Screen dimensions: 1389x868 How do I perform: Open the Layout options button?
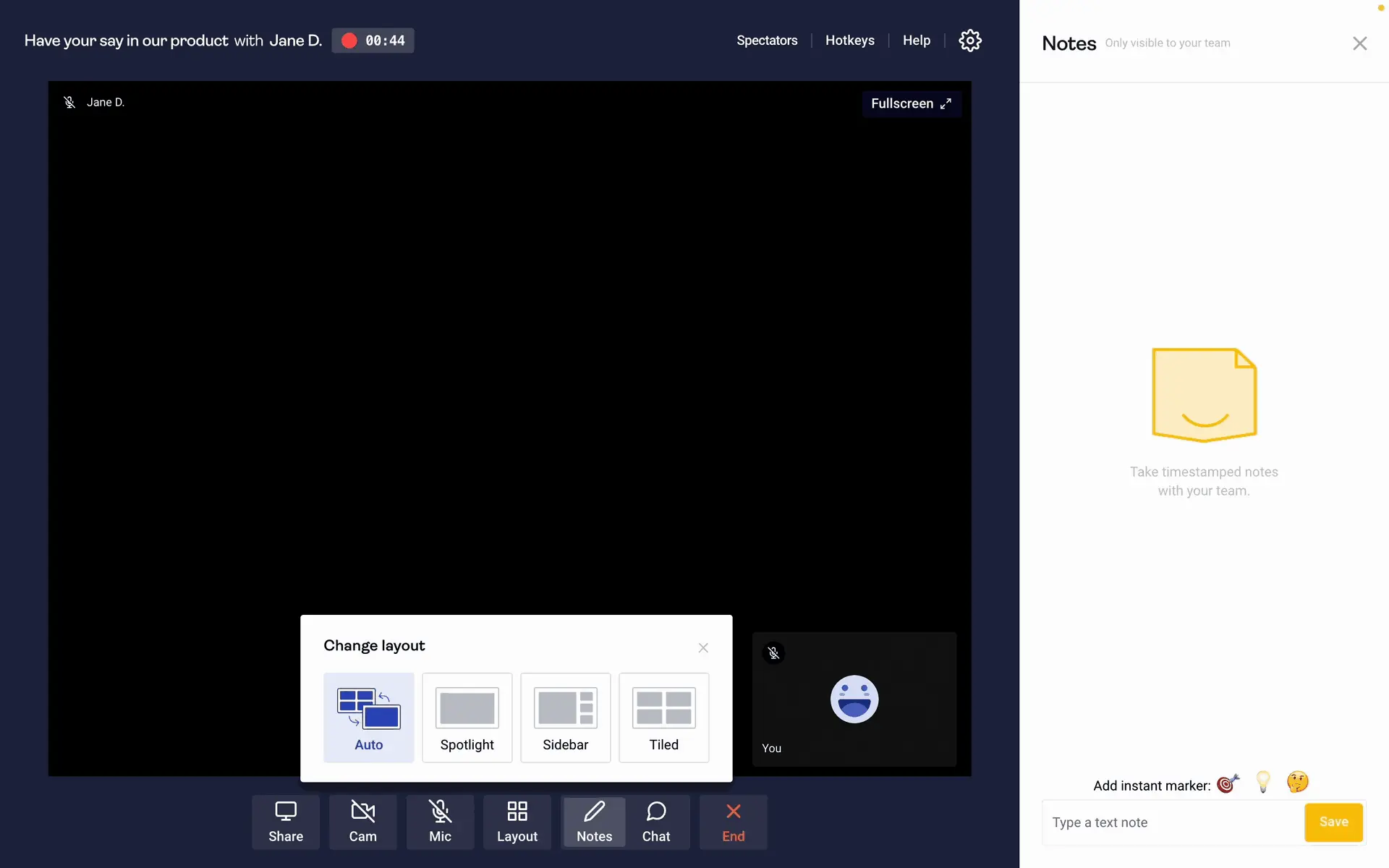pyautogui.click(x=517, y=822)
